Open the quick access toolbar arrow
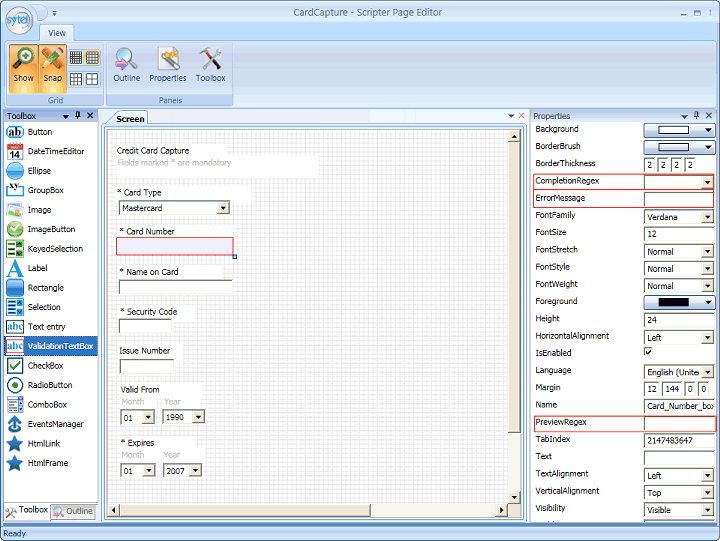 tap(54, 13)
